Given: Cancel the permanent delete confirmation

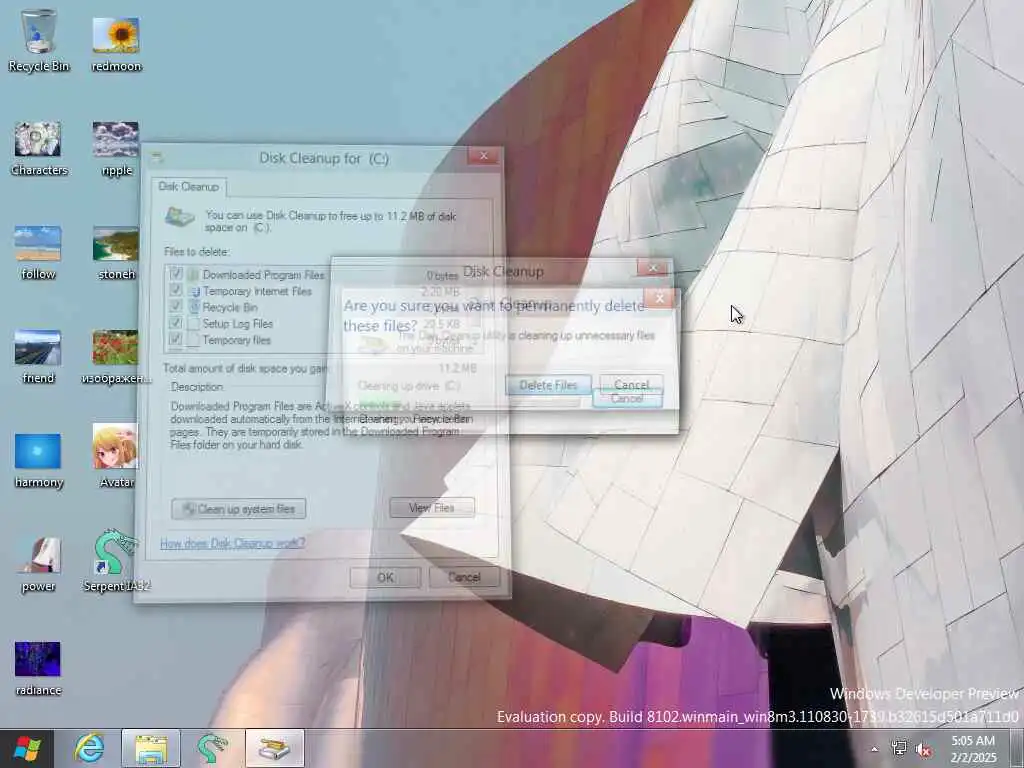Looking at the screenshot, I should point(632,385).
